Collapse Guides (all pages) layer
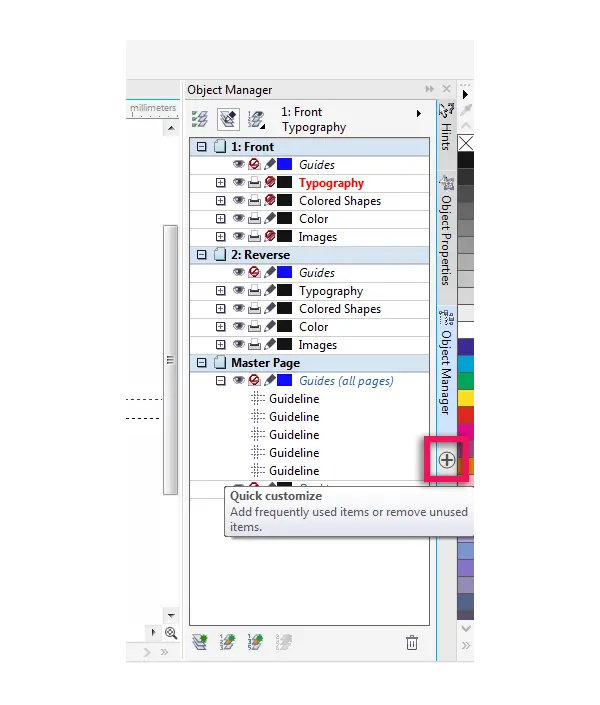The height and width of the screenshot is (705, 600). click(x=220, y=380)
